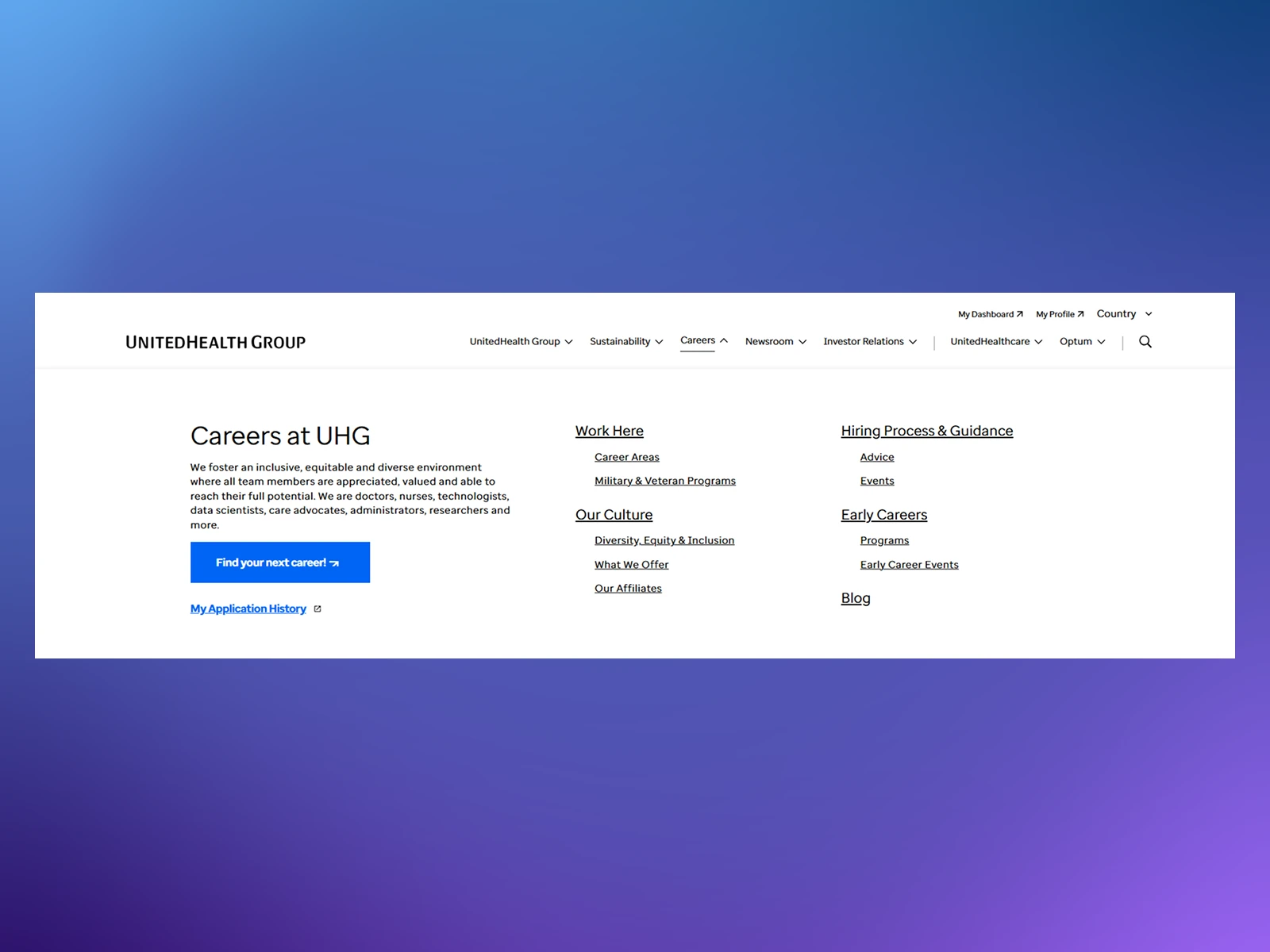Image resolution: width=1270 pixels, height=952 pixels.
Task: Expand the Optum nav menu
Action: [x=1082, y=341]
